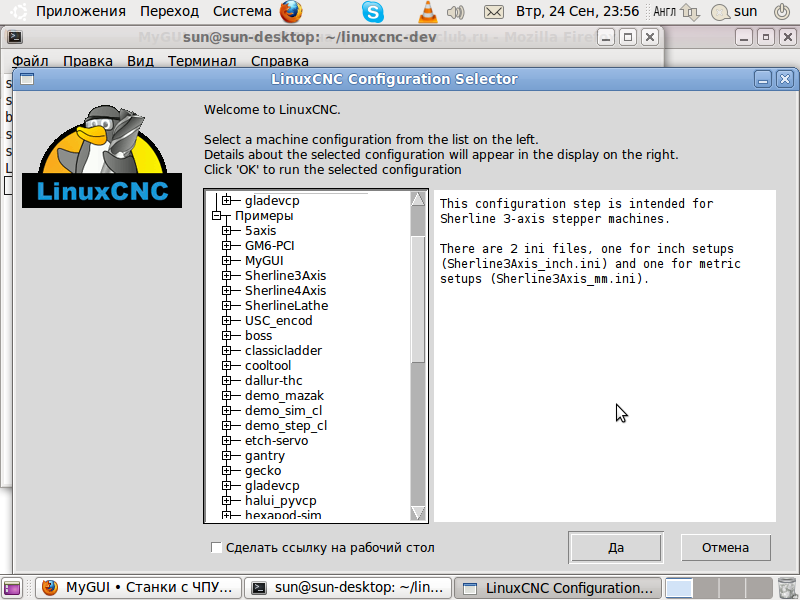
Task: Show desktop using bottom-left panel icon
Action: point(11,588)
